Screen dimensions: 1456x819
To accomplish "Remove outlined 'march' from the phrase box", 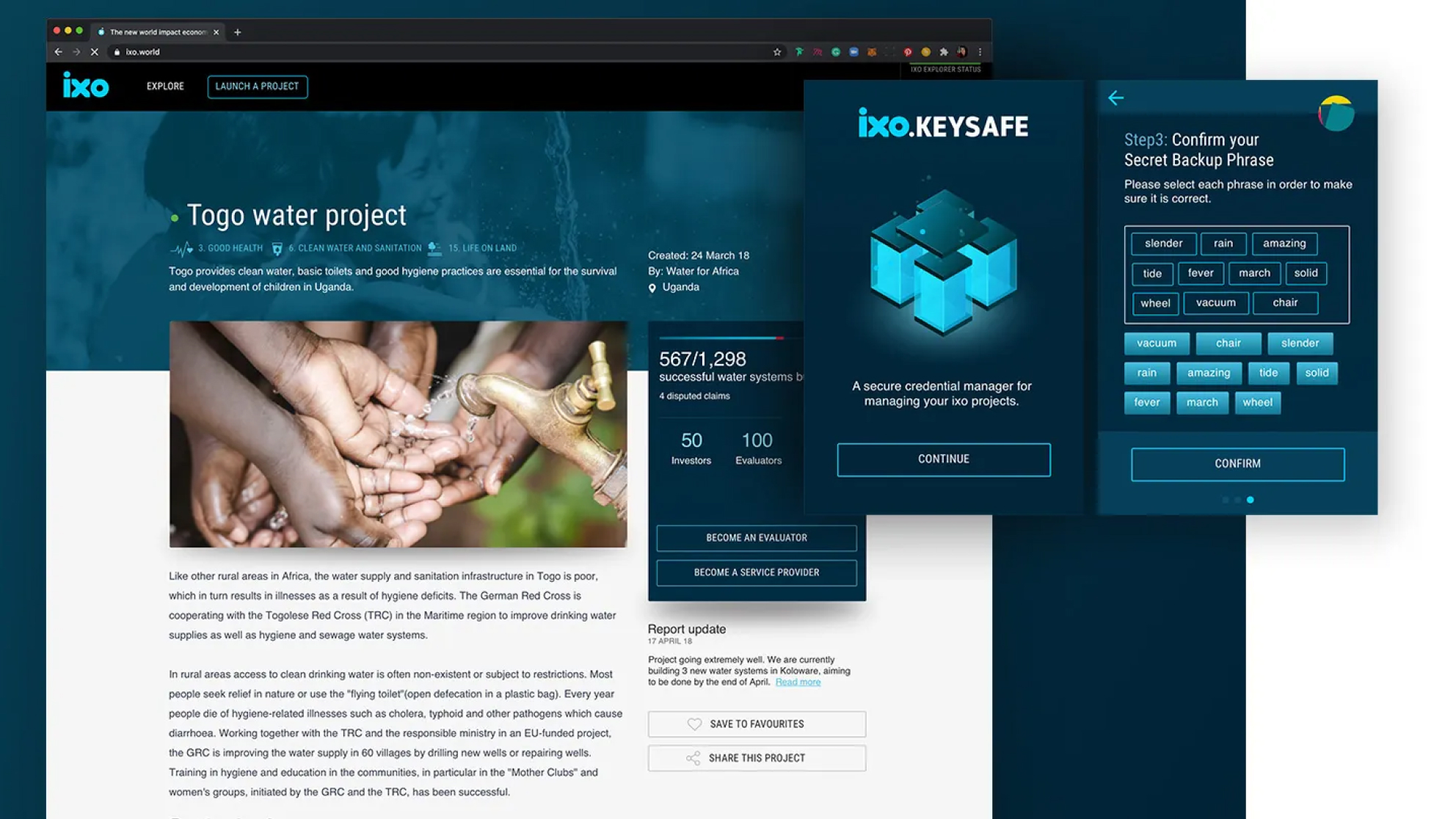I will [1254, 273].
